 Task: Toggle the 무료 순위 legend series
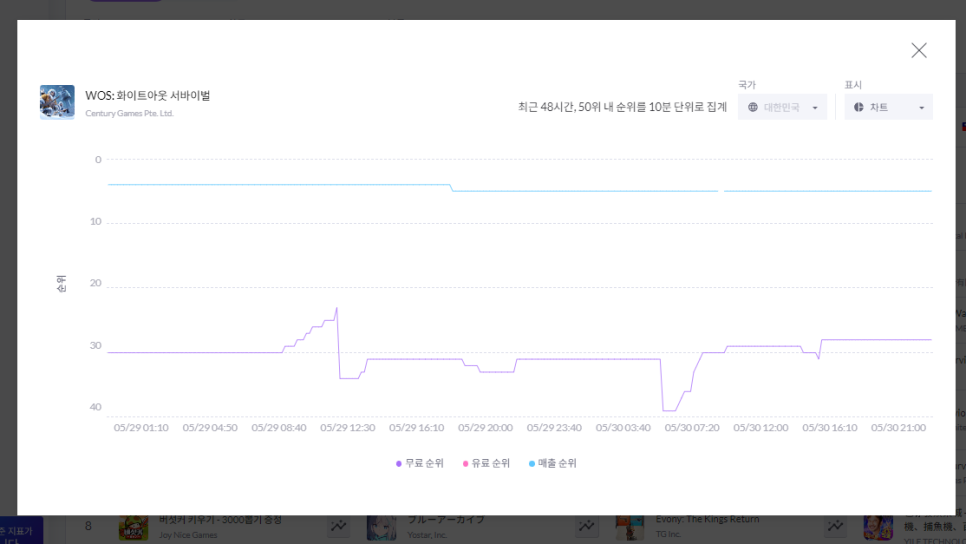tap(420, 463)
